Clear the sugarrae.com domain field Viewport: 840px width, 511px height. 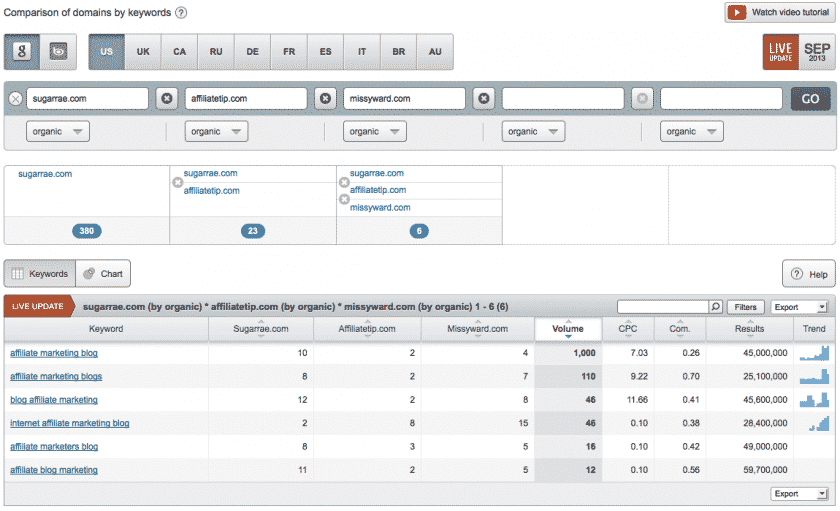[16, 99]
